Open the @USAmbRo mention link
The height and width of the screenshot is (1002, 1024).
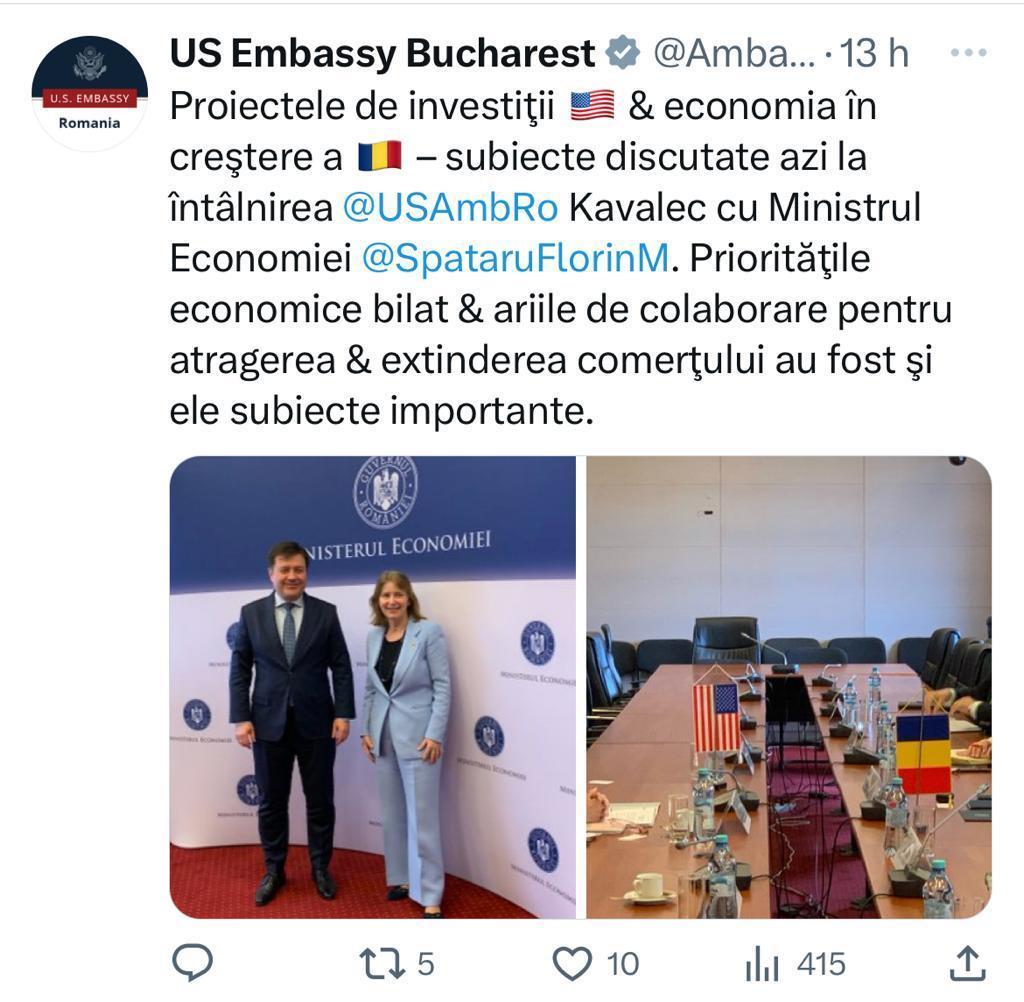tap(451, 208)
